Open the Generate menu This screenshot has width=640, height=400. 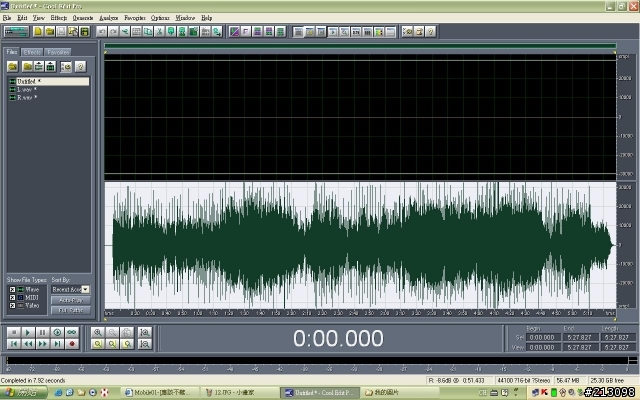83,18
